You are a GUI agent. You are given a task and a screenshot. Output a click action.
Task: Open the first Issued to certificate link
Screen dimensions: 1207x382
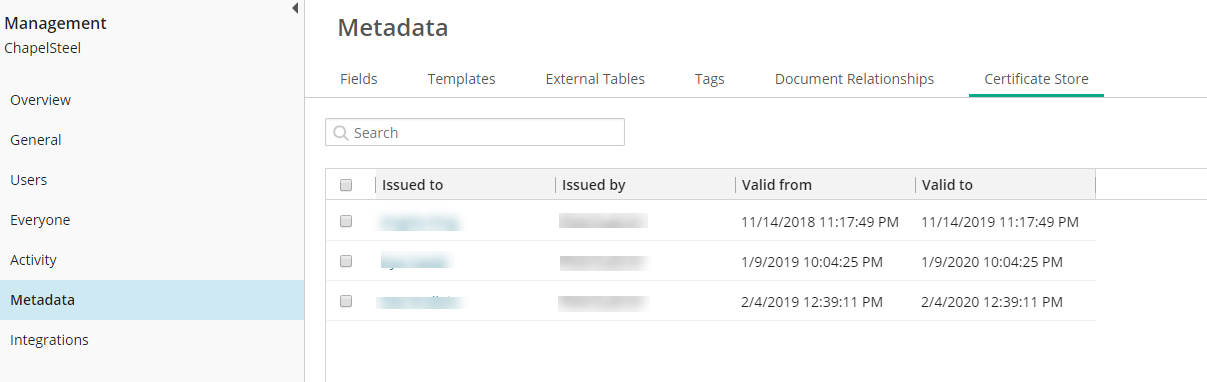(420, 222)
